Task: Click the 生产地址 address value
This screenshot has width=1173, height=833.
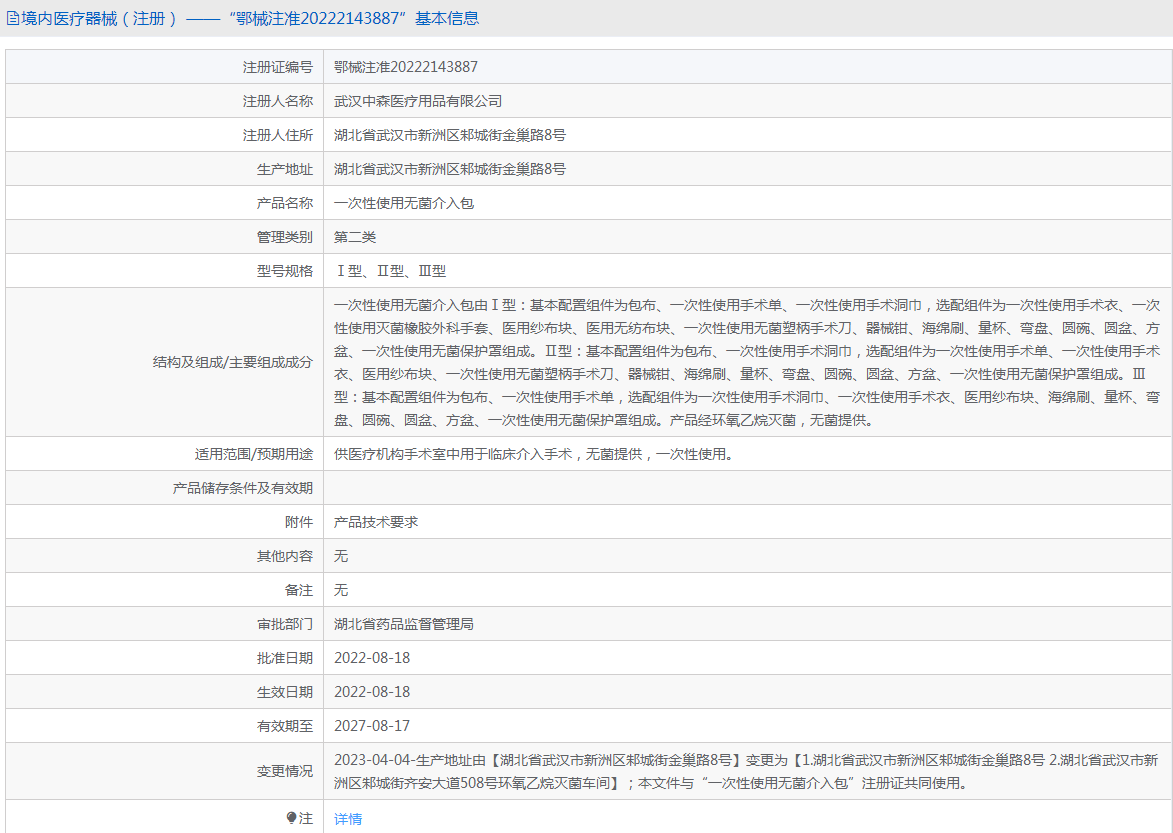Action: coord(449,169)
